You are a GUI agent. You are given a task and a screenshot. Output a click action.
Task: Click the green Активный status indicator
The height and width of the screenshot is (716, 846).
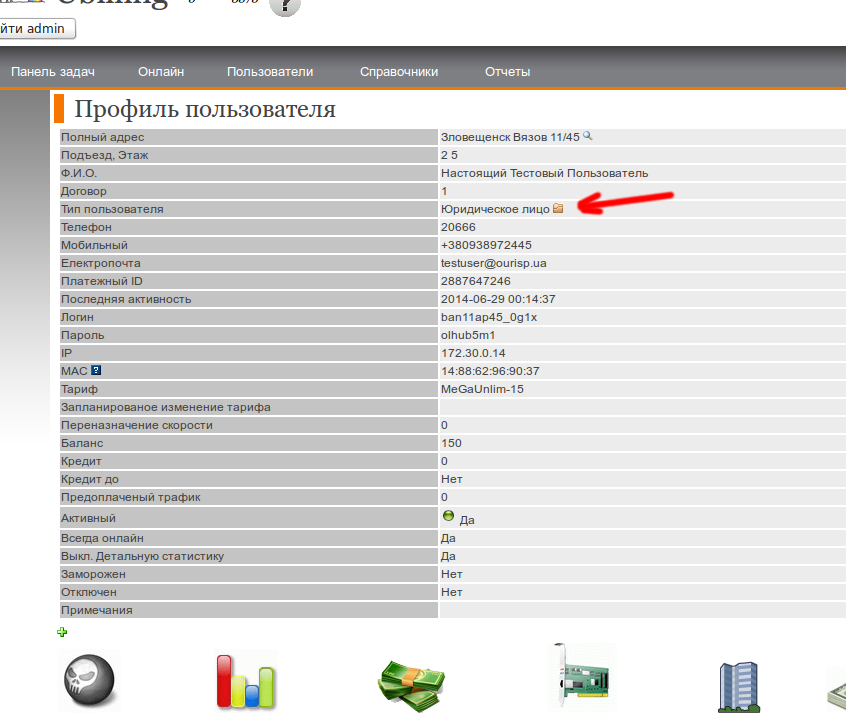[448, 517]
